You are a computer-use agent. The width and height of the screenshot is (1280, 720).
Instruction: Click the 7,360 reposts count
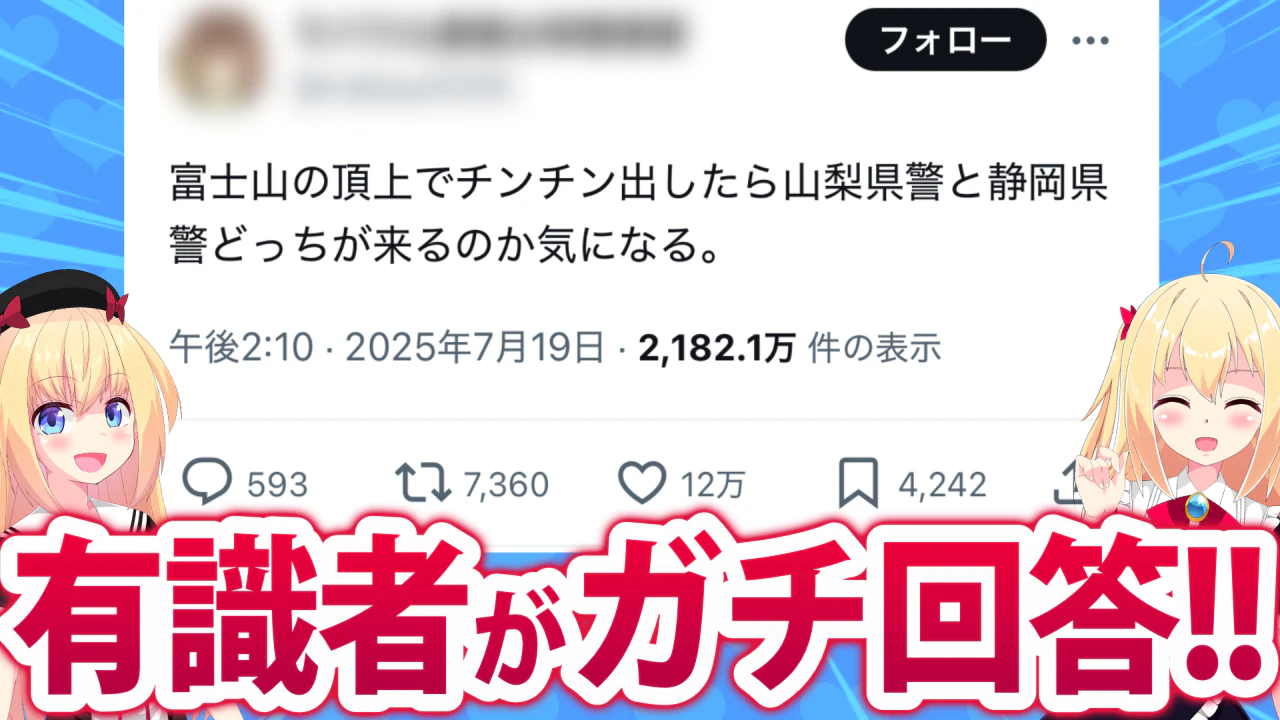coord(506,485)
